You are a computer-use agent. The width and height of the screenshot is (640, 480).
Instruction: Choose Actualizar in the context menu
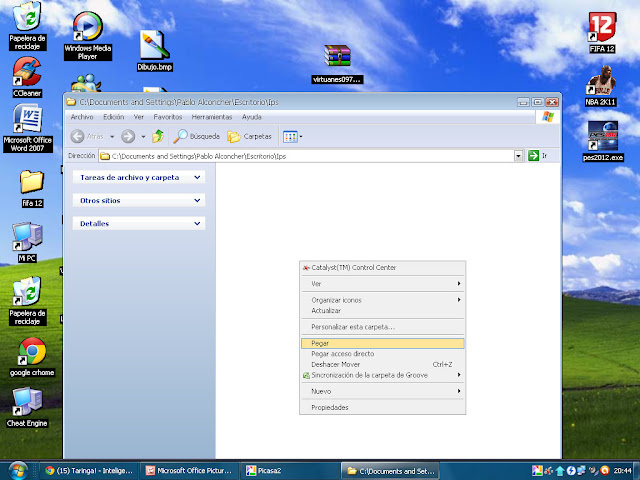[382, 311]
